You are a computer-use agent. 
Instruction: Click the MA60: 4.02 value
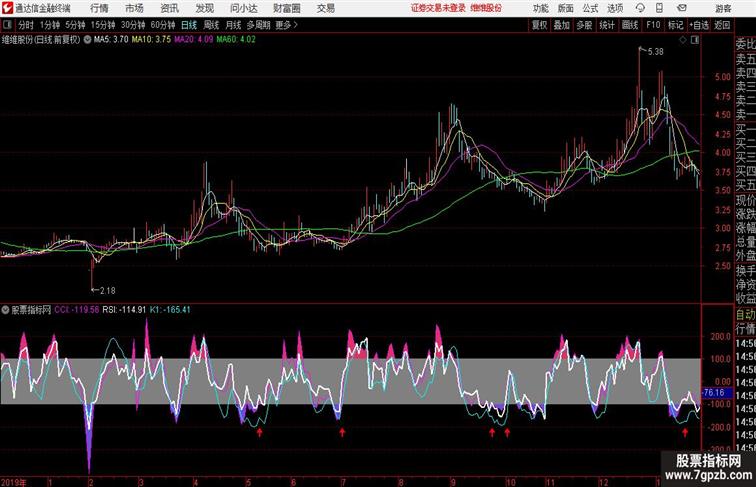(236, 40)
